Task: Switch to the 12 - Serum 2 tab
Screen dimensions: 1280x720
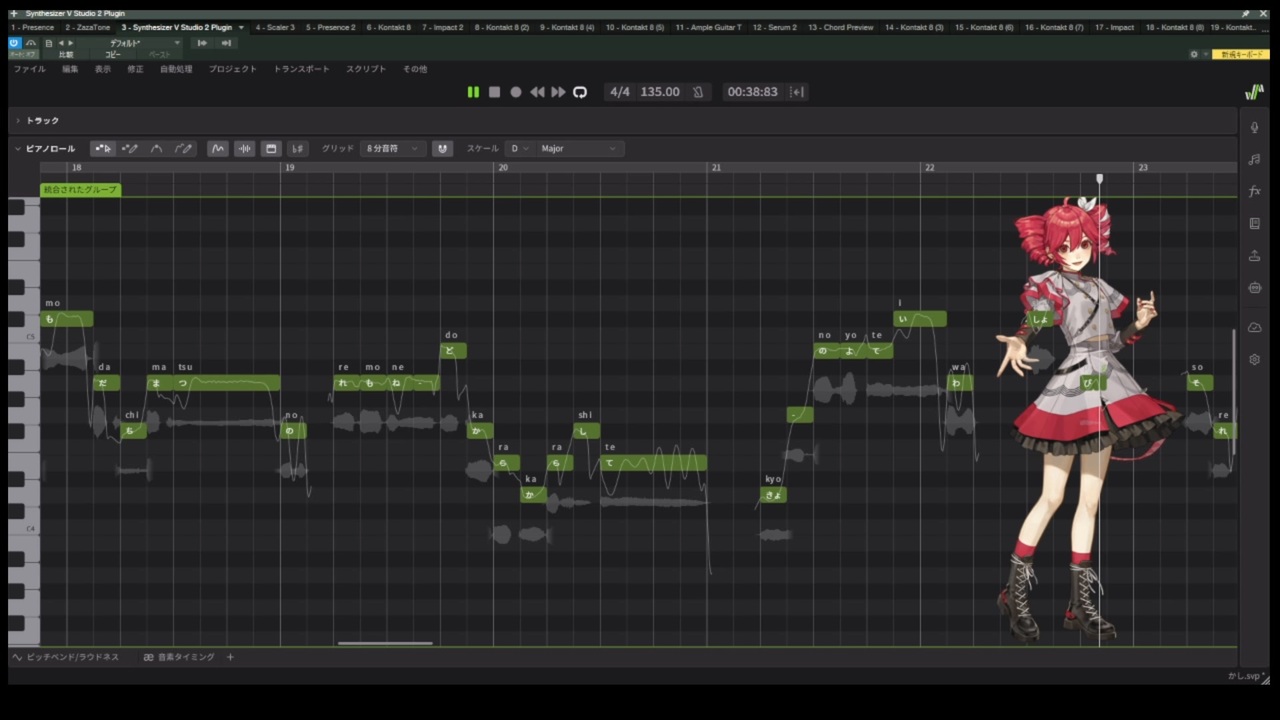Action: [775, 28]
